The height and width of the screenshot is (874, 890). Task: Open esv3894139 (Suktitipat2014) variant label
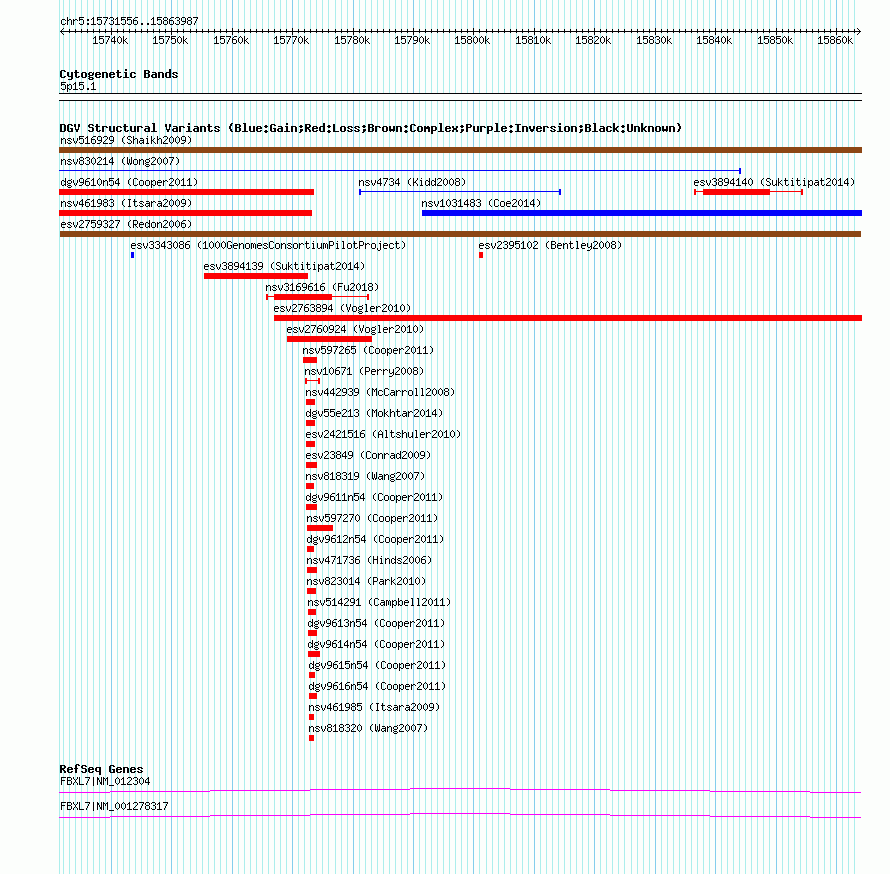[x=284, y=266]
